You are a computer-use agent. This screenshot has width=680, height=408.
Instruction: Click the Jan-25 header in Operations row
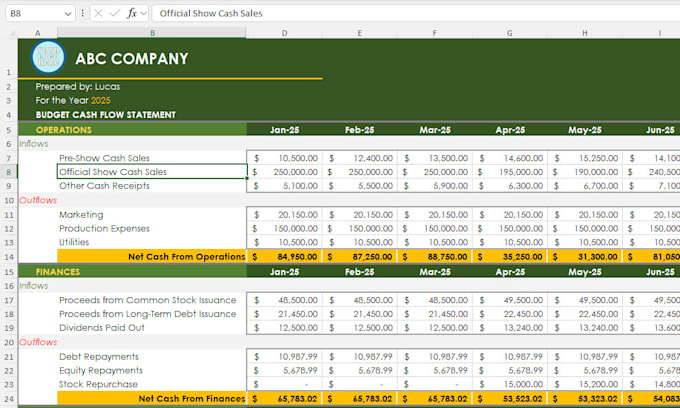point(284,130)
